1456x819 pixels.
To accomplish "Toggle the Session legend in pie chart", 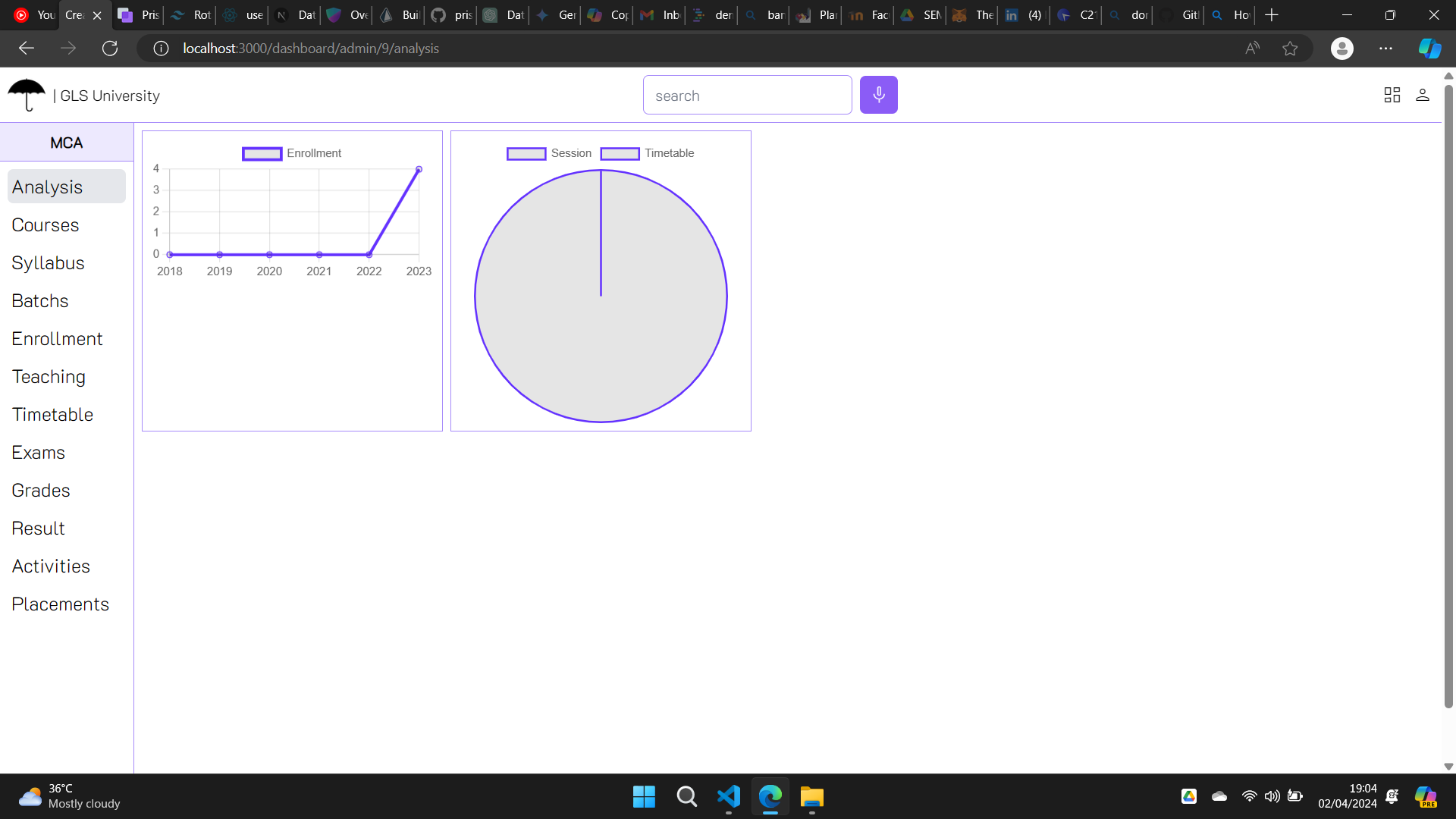I will 549,153.
